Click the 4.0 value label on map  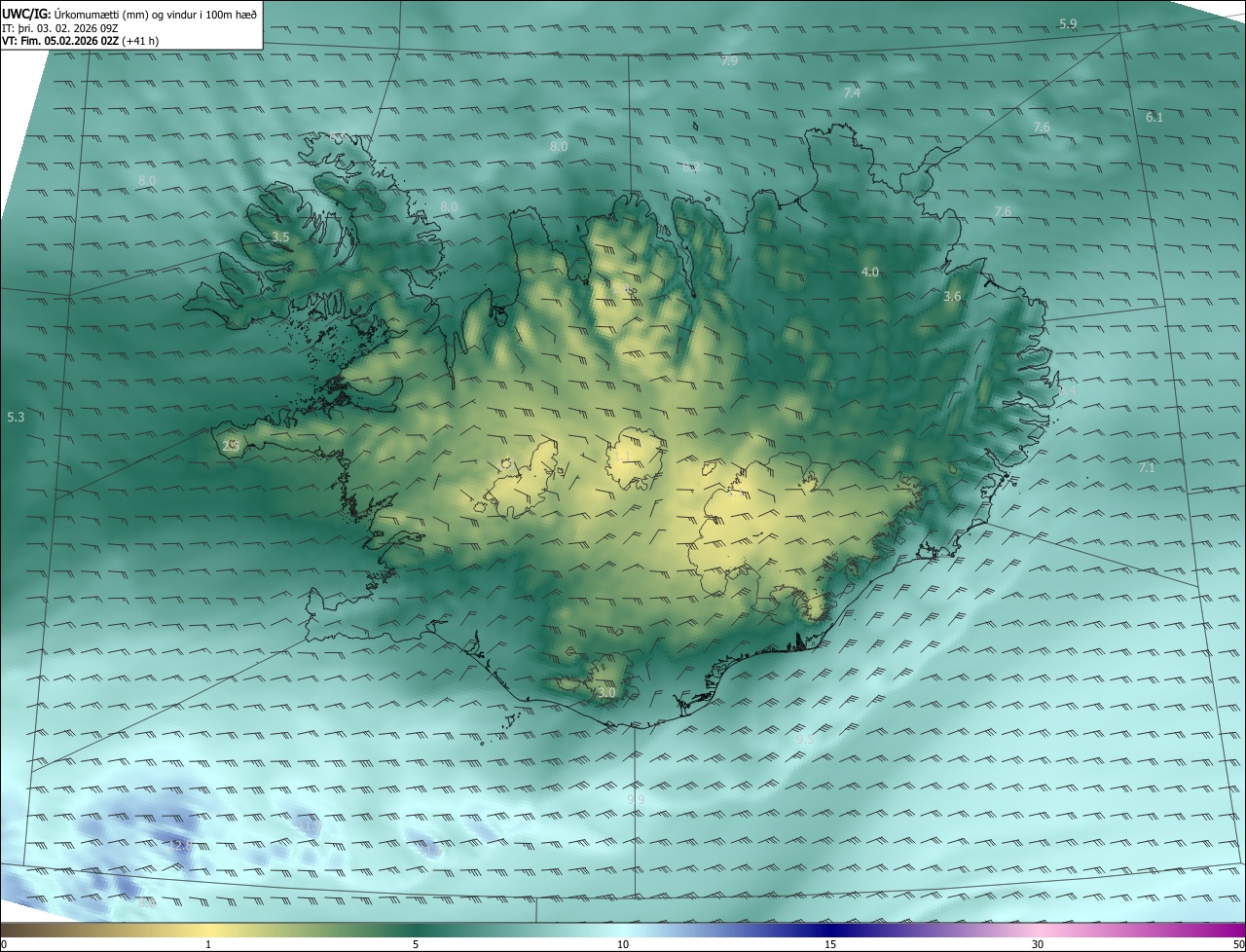pos(870,272)
